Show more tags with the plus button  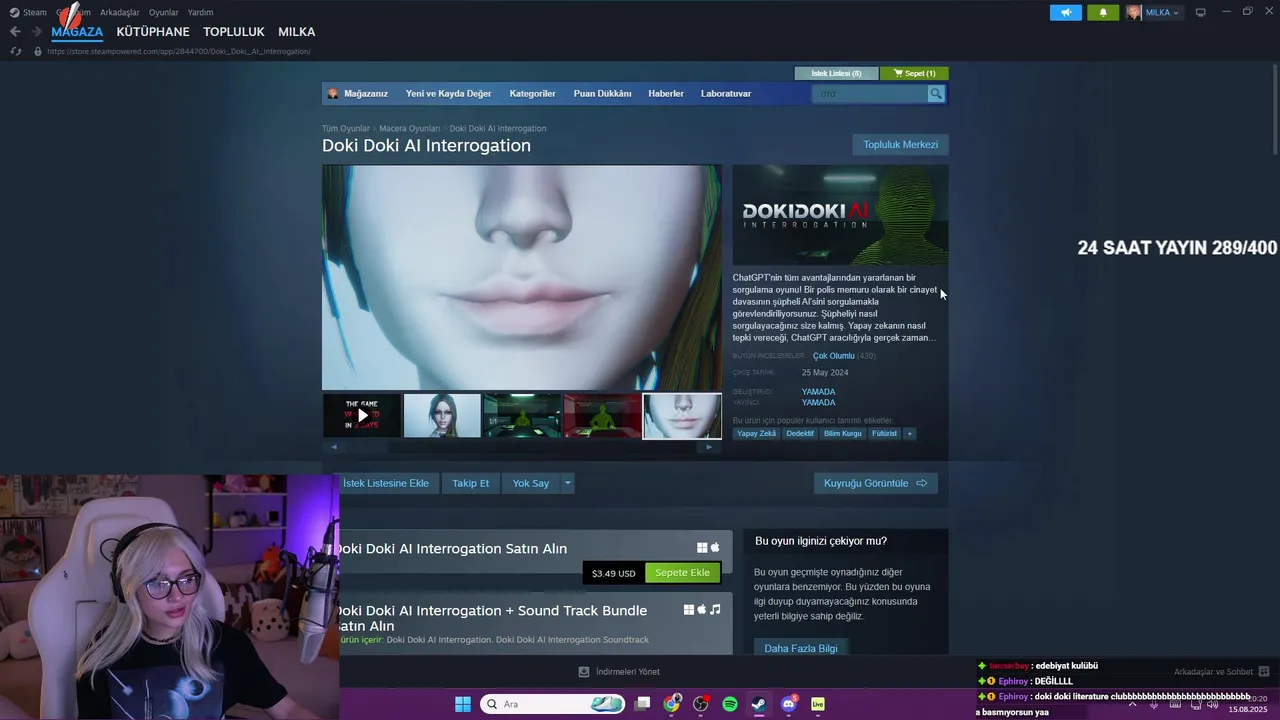[909, 434]
